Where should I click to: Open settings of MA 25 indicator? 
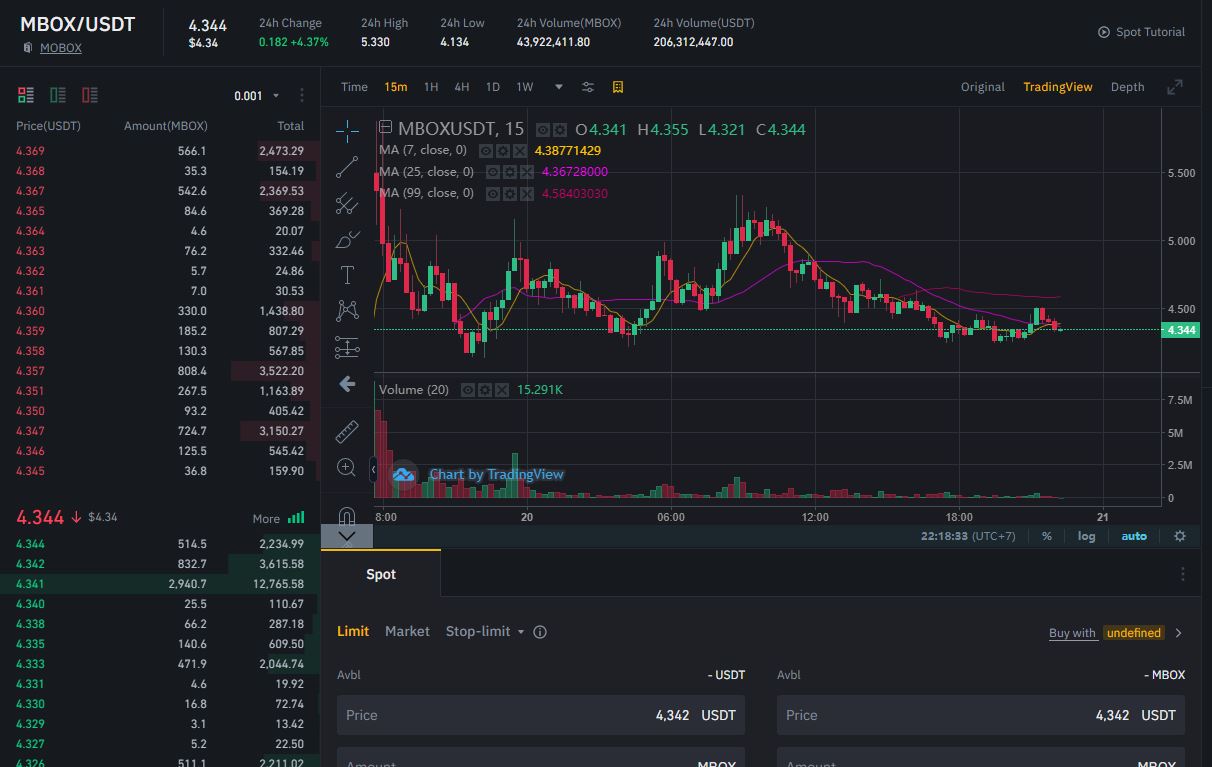tap(510, 172)
